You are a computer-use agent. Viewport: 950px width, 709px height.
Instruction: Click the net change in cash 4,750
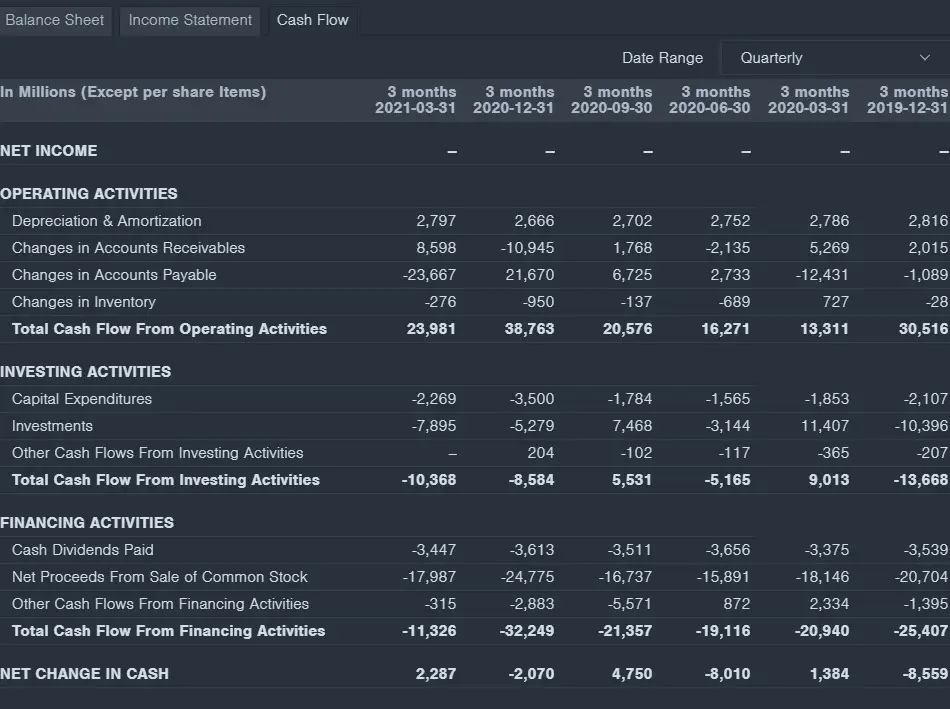[x=632, y=674]
